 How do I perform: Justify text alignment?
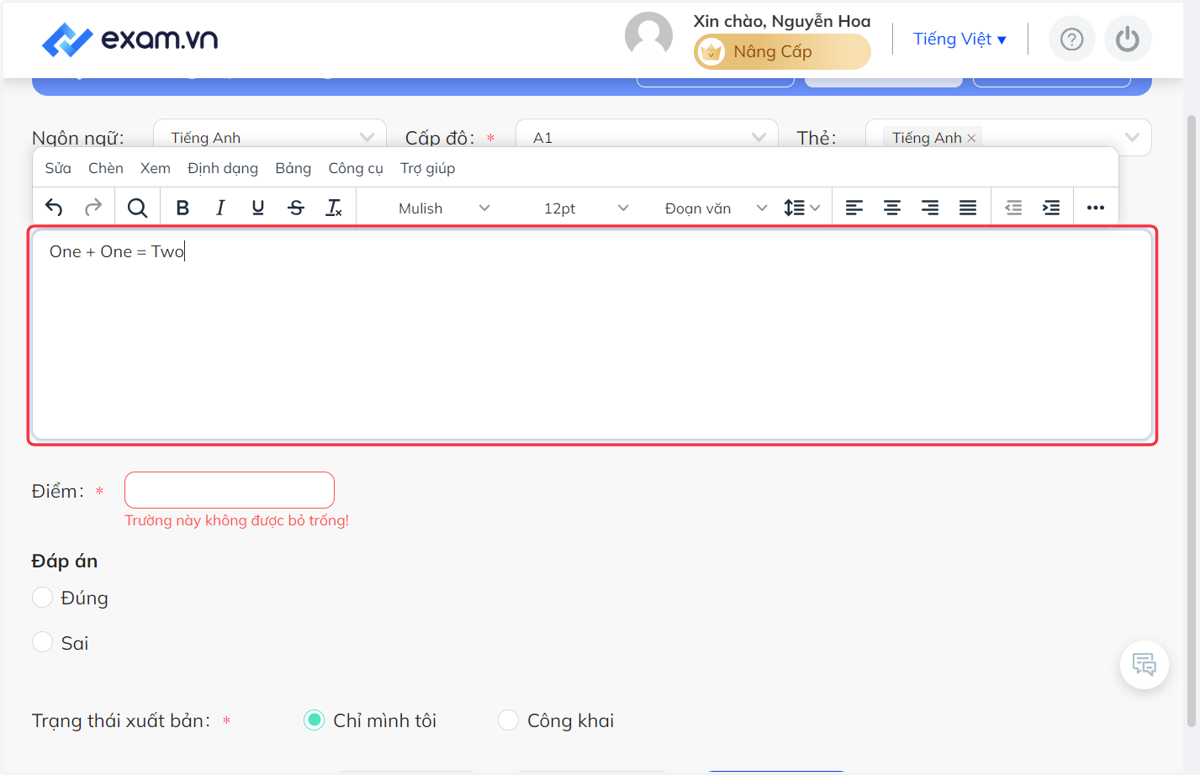coord(968,208)
